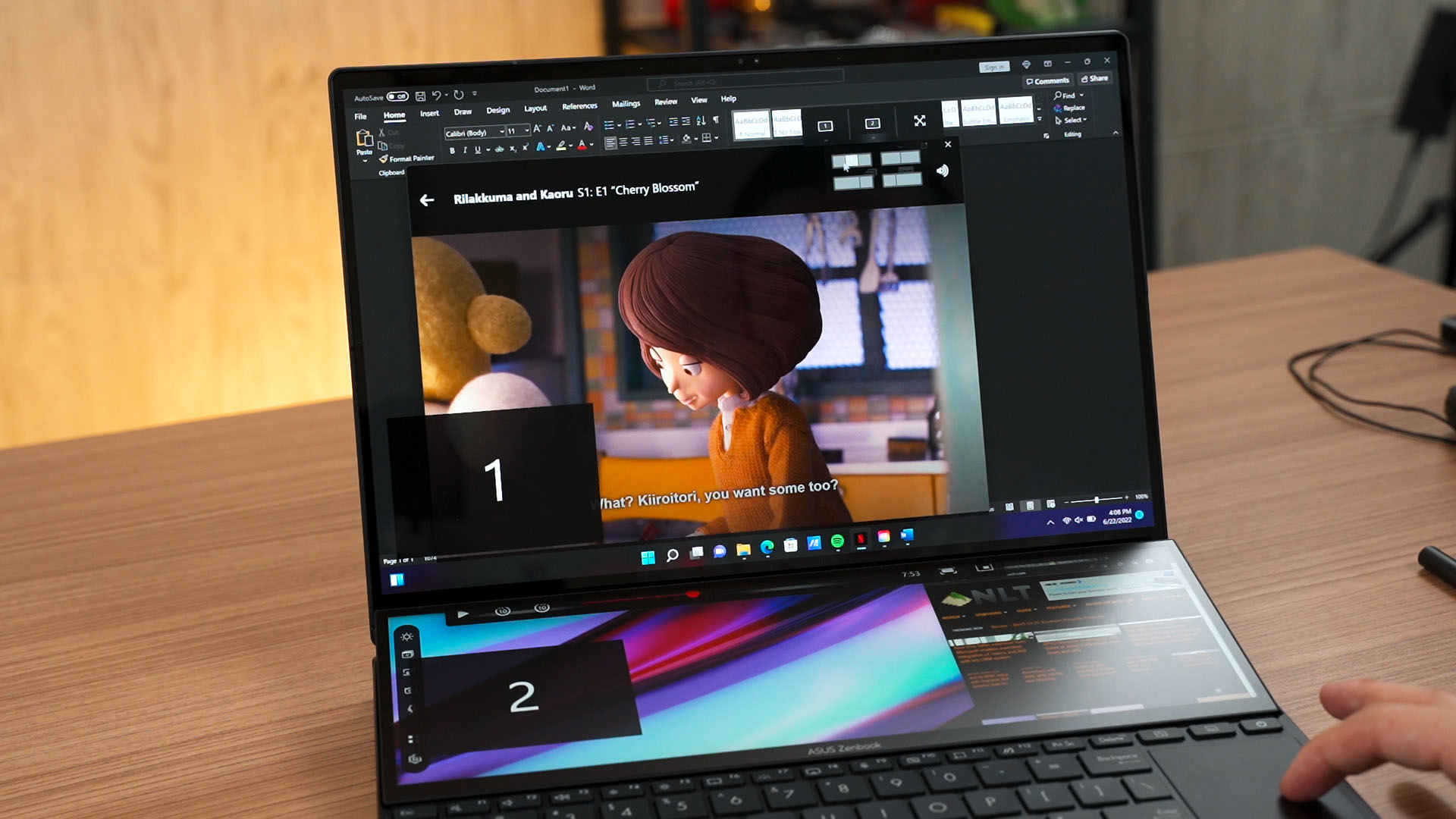Click the Undo arrow icon
This screenshot has width=1456, height=819.
click(x=436, y=95)
